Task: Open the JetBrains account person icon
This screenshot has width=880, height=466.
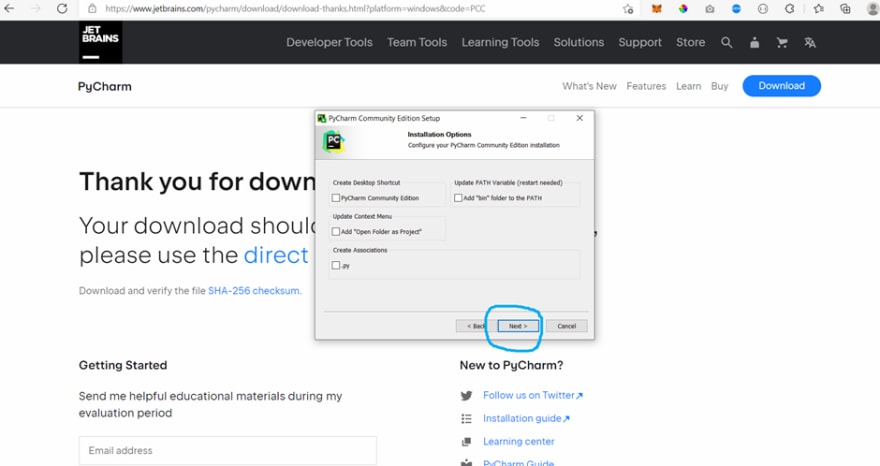Action: (754, 43)
